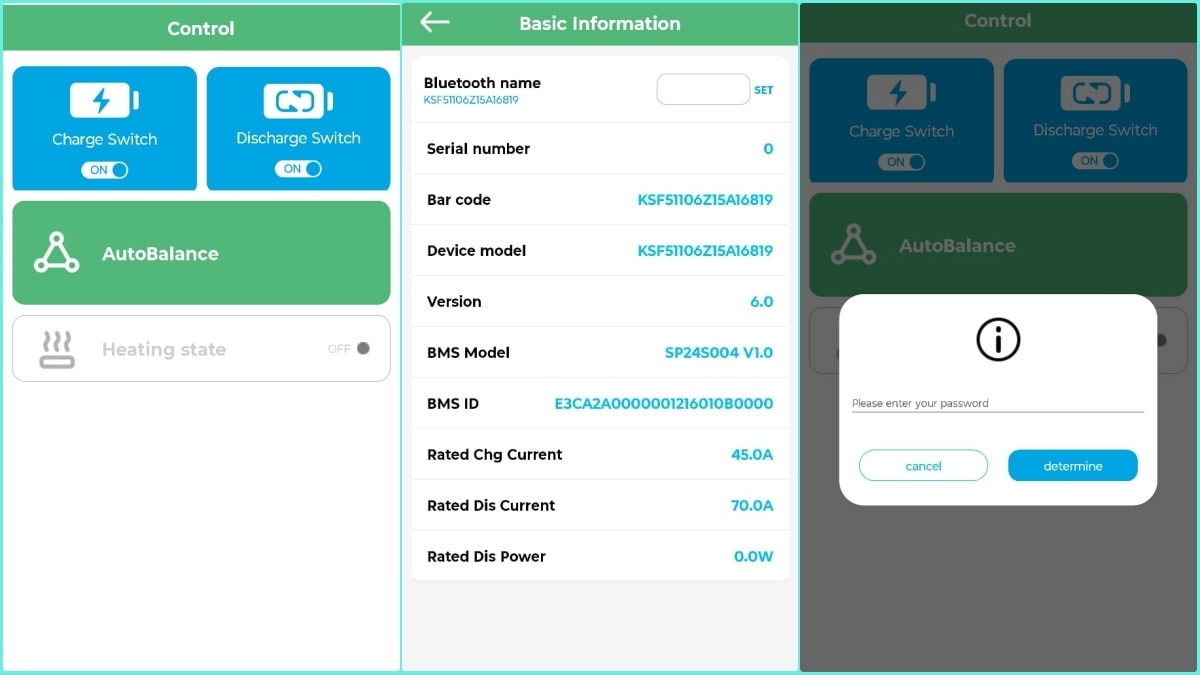Click Rated Chg Current value 45.0A
This screenshot has width=1200, height=675.
752,455
